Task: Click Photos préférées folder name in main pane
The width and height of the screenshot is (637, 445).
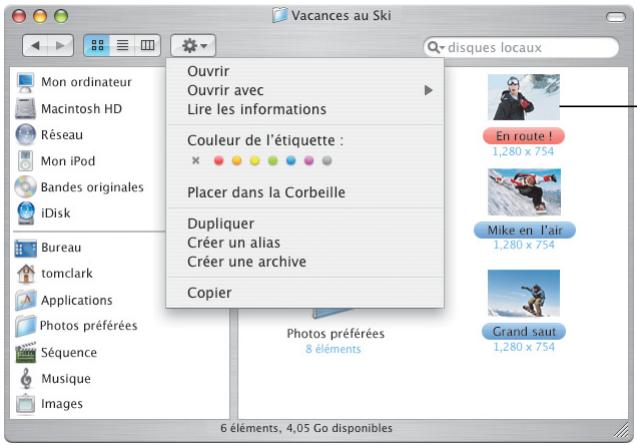Action: (x=336, y=334)
